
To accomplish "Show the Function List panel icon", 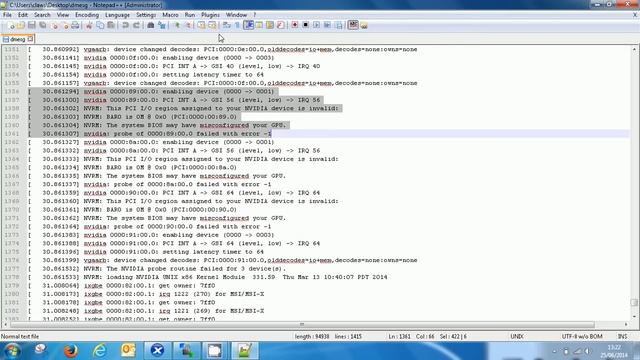I will coord(280,25).
